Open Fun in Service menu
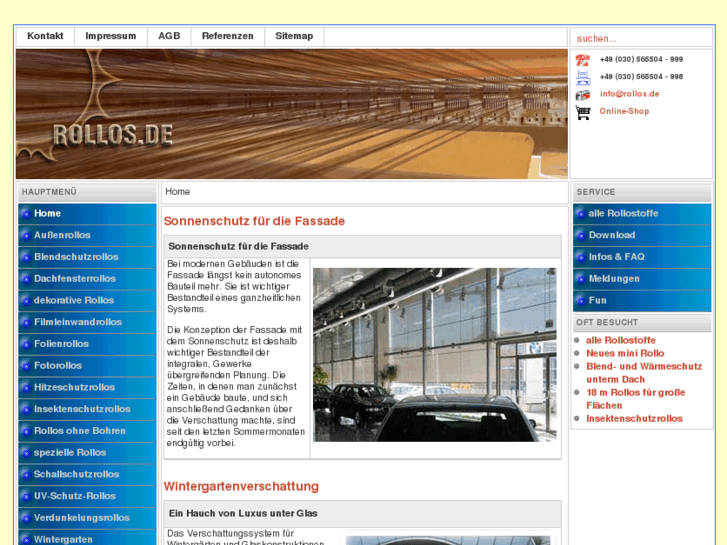 click(642, 301)
